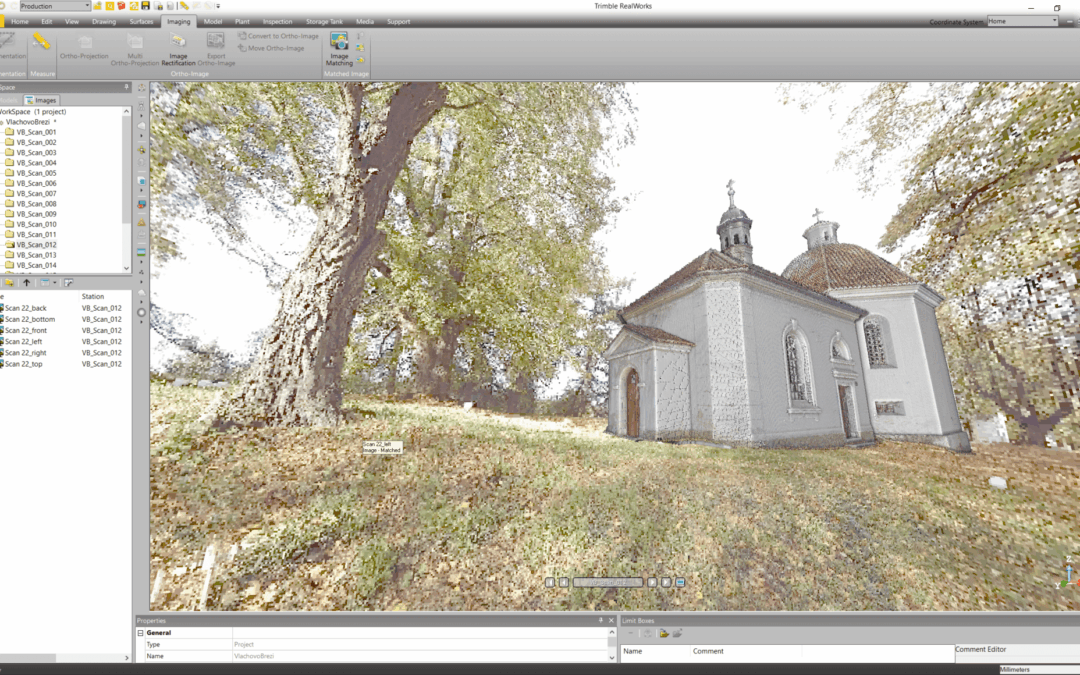1080x675 pixels.
Task: Pin the Properties panel with pushpin icon
Action: click(x=601, y=621)
